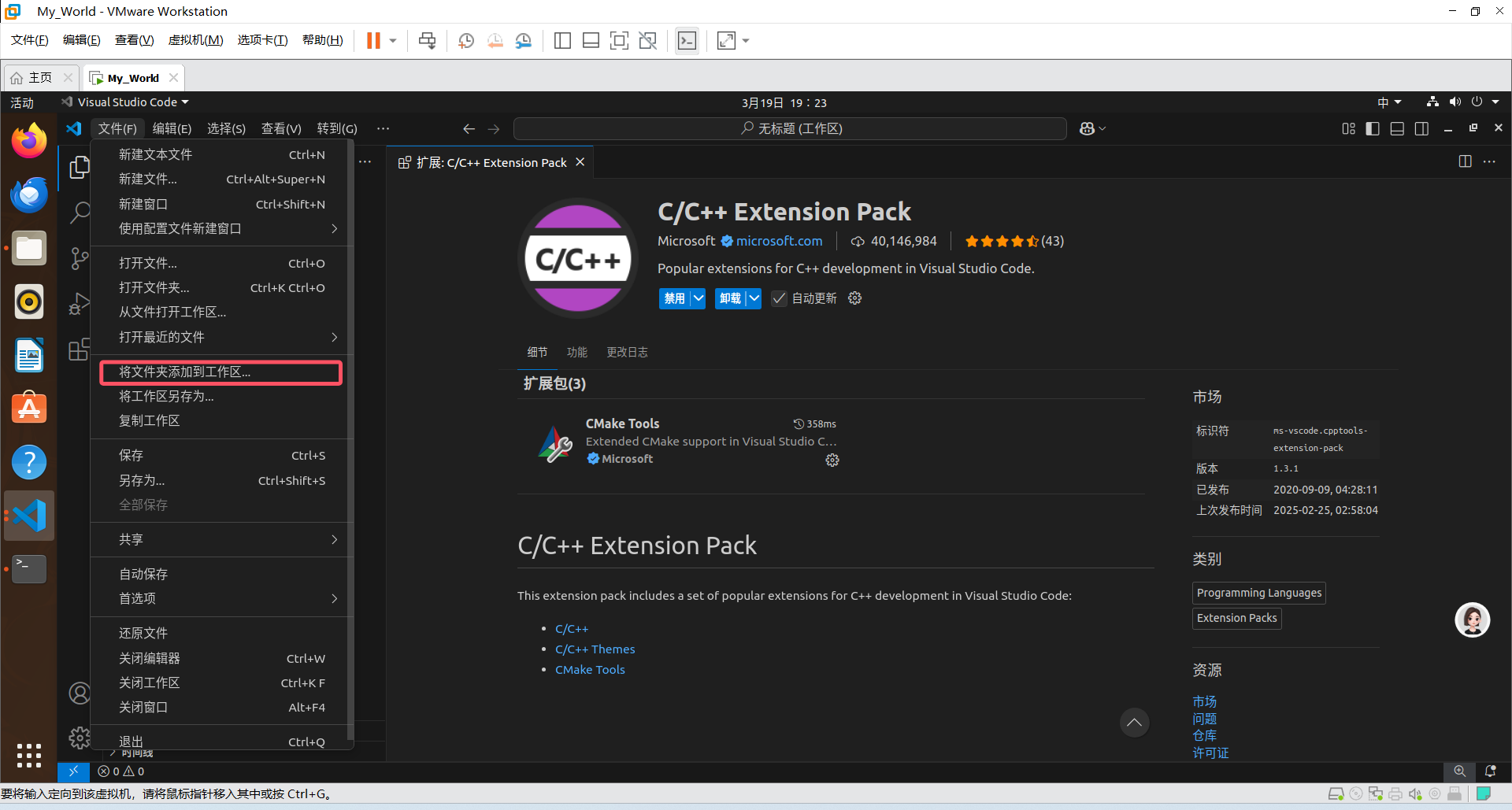The image size is (1512, 810).
Task: Open the Manage gear in activity bar
Action: click(80, 738)
